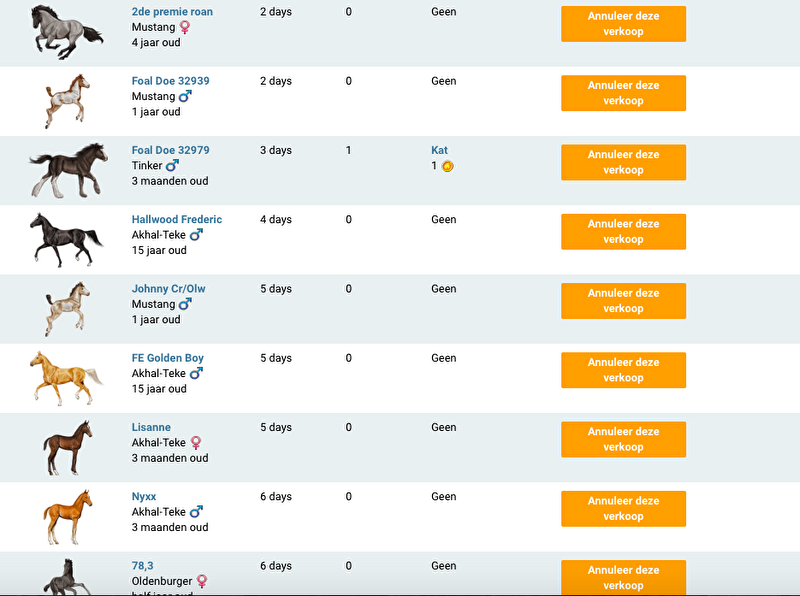Click the gold coin icon beside Kat's bid
This screenshot has height=596, width=800.
447,166
